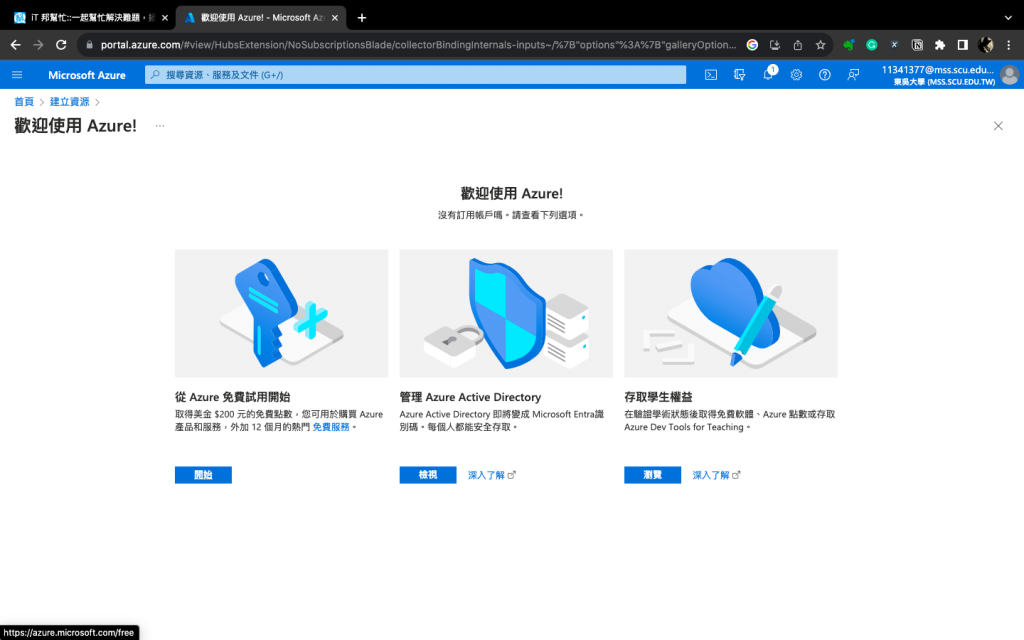Click the 瀏覽 button for student benefits
1024x640 pixels.
pos(652,475)
